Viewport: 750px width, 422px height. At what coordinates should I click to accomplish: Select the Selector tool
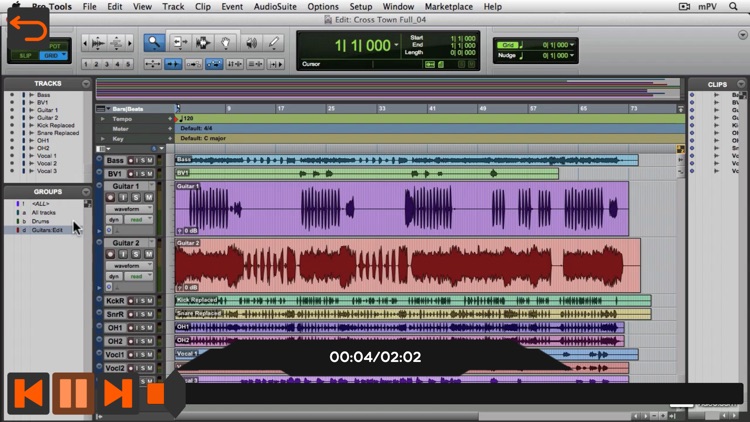(x=203, y=43)
